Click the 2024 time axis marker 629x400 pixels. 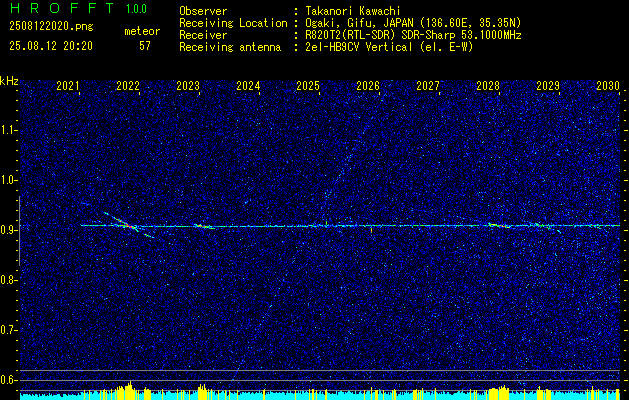pos(248,86)
